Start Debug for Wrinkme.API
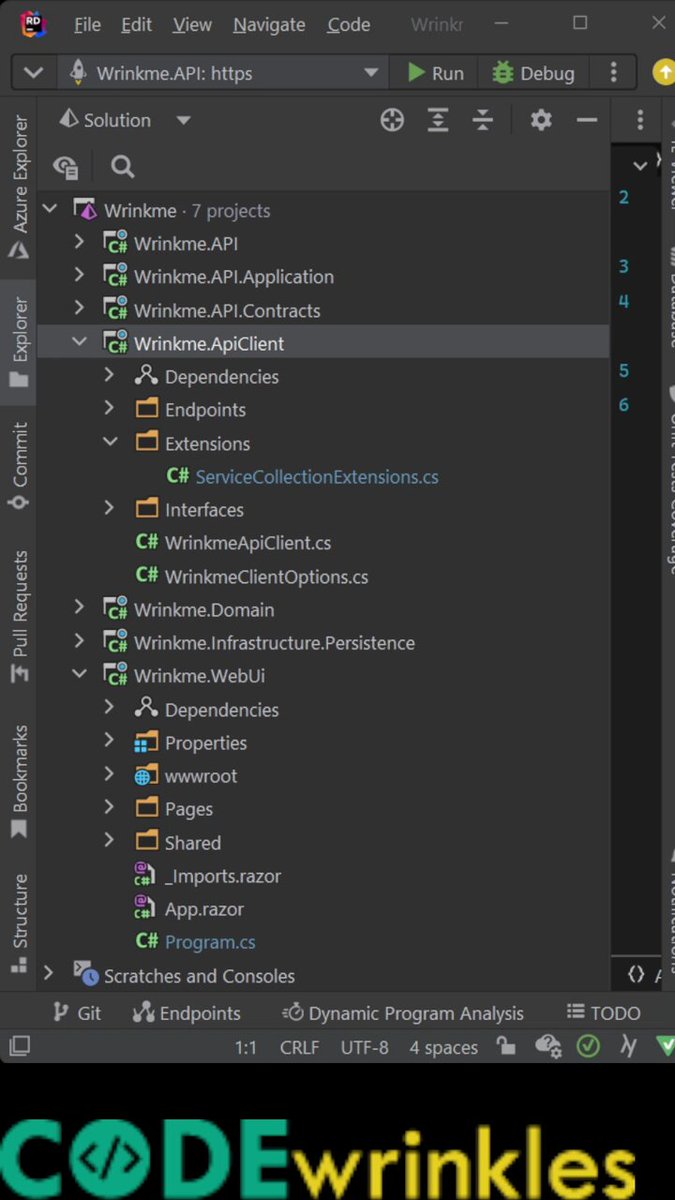The height and width of the screenshot is (1200, 675). 533,73
